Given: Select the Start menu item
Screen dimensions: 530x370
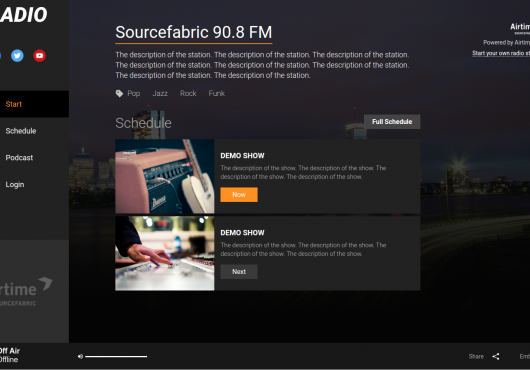Looking at the screenshot, I should 34,104.
